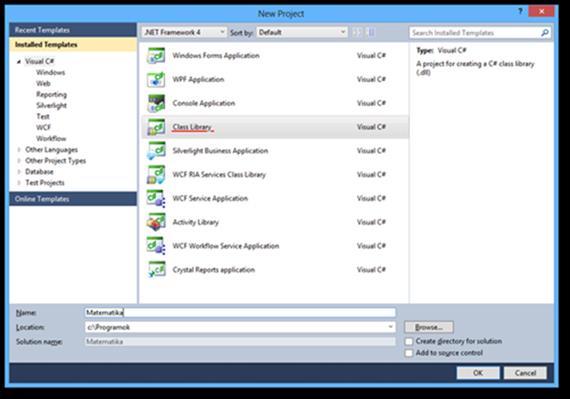Click the Location field c:\Programok
This screenshot has width=570, height=399.
click(240, 327)
